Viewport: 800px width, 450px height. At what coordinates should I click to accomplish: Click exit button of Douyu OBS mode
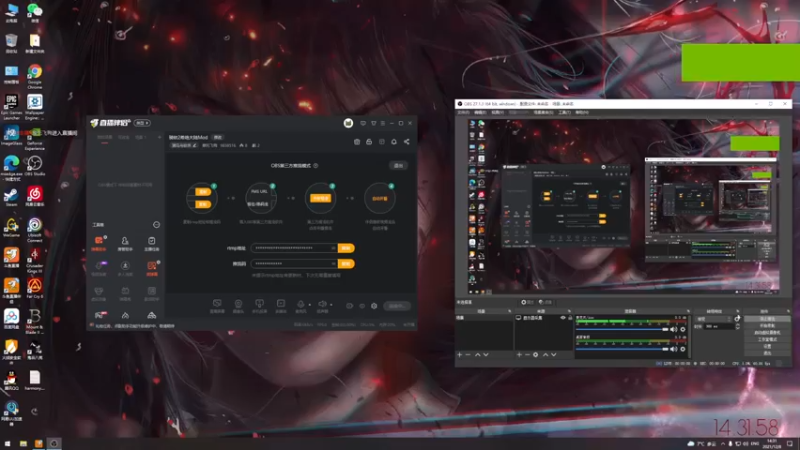point(398,165)
